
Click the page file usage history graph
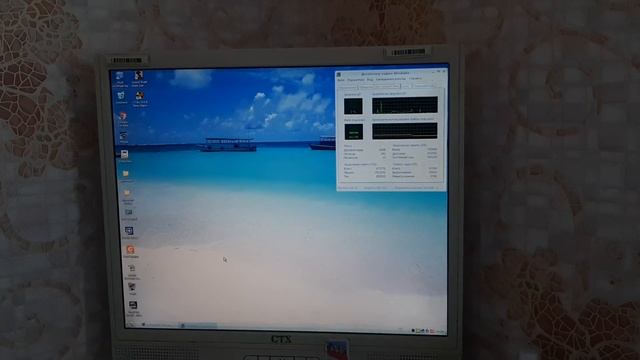point(404,131)
